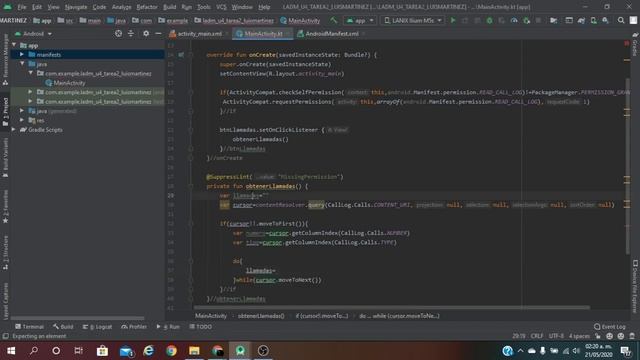640x360 pixels.
Task: Click the collapse-all icon in project panel
Action: coord(131,33)
